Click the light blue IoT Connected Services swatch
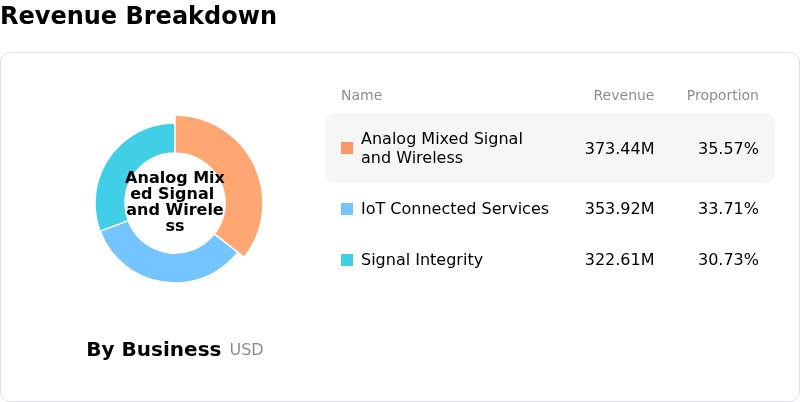 click(347, 209)
